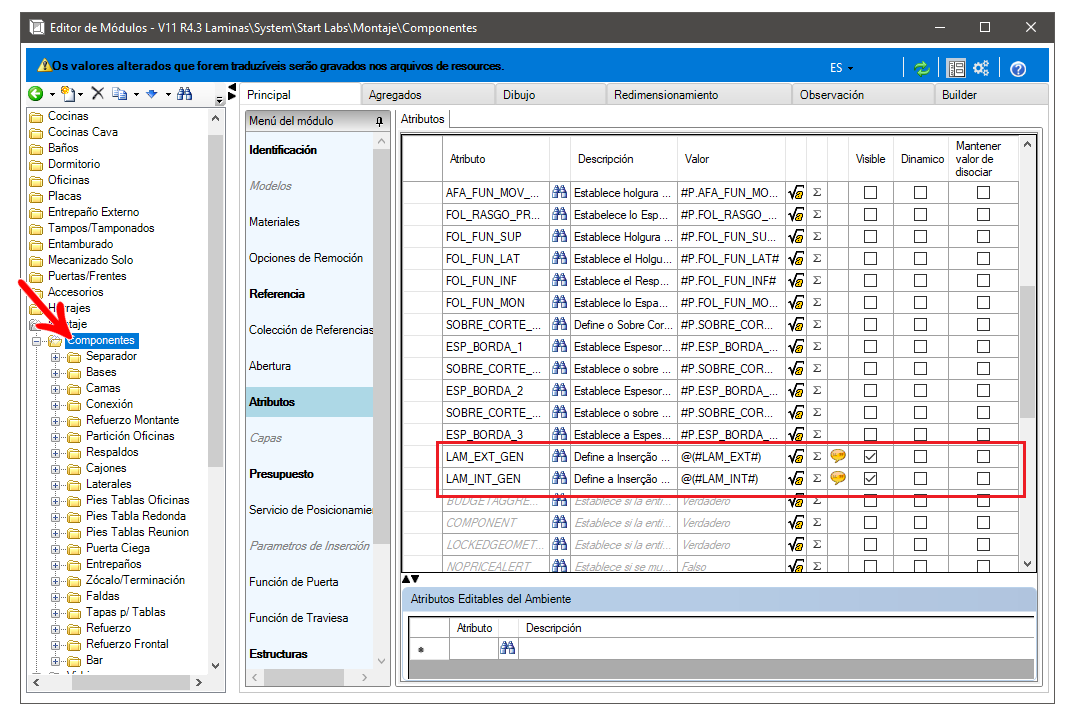This screenshot has height=718, width=1079.
Task: Expand the Cajones tree folder
Action: pos(56,469)
